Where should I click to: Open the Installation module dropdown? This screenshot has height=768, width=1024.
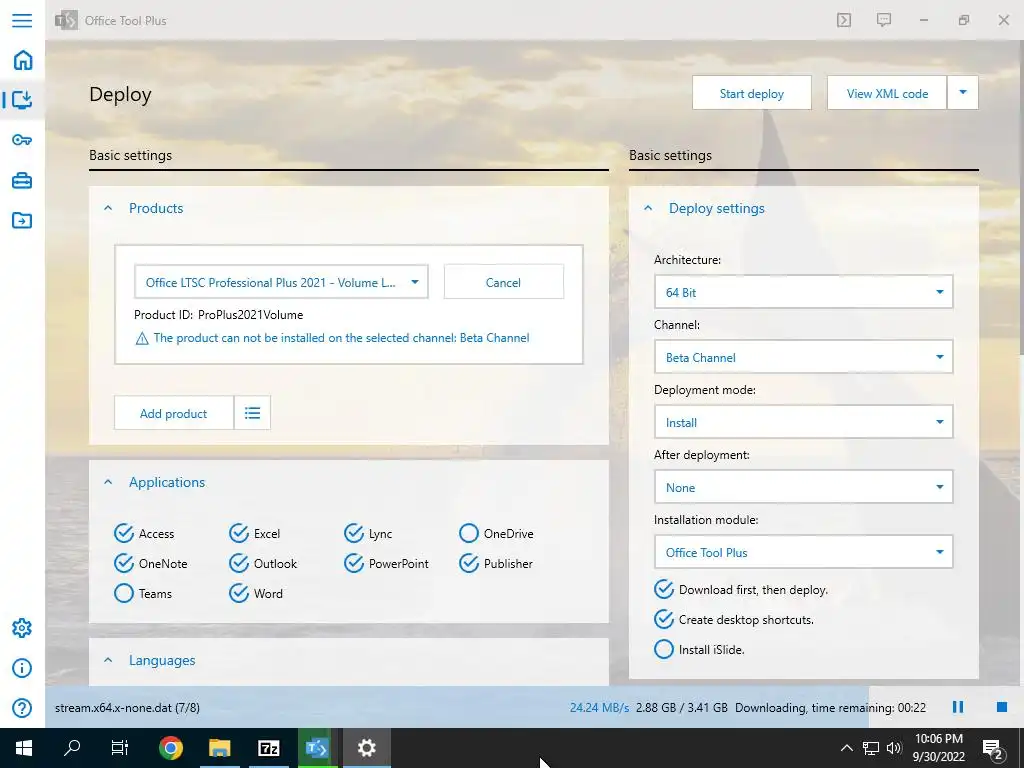(x=803, y=552)
